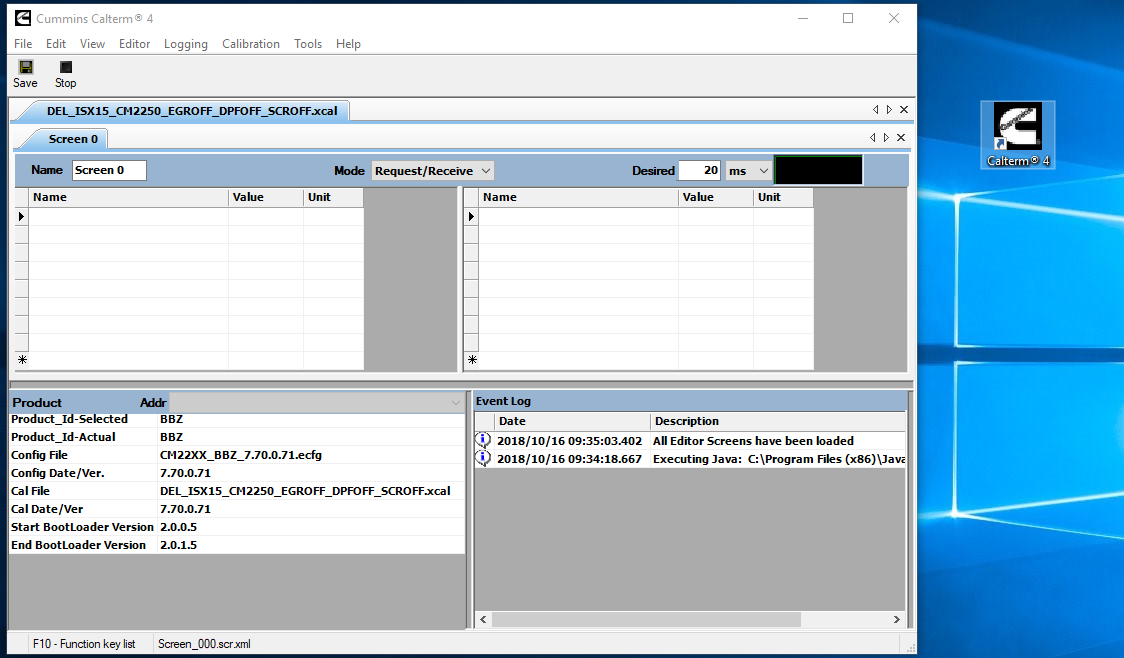The width and height of the screenshot is (1124, 658).
Task: Click the black display box next to ms dropdown
Action: click(818, 170)
